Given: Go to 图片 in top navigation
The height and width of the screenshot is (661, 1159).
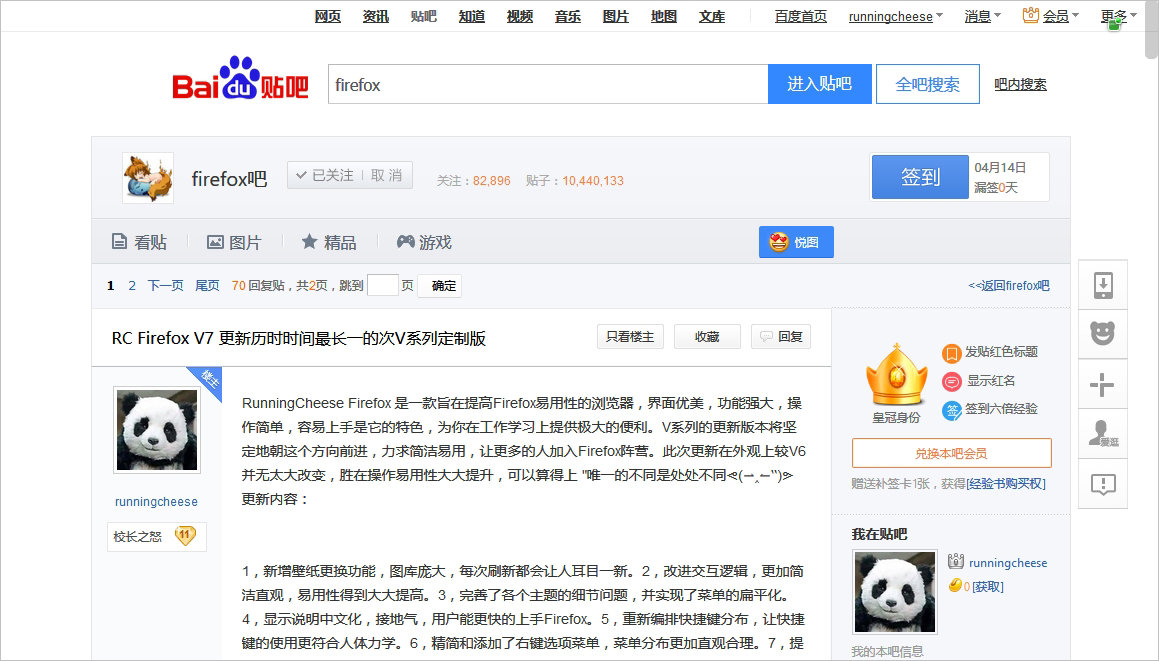Looking at the screenshot, I should (616, 16).
